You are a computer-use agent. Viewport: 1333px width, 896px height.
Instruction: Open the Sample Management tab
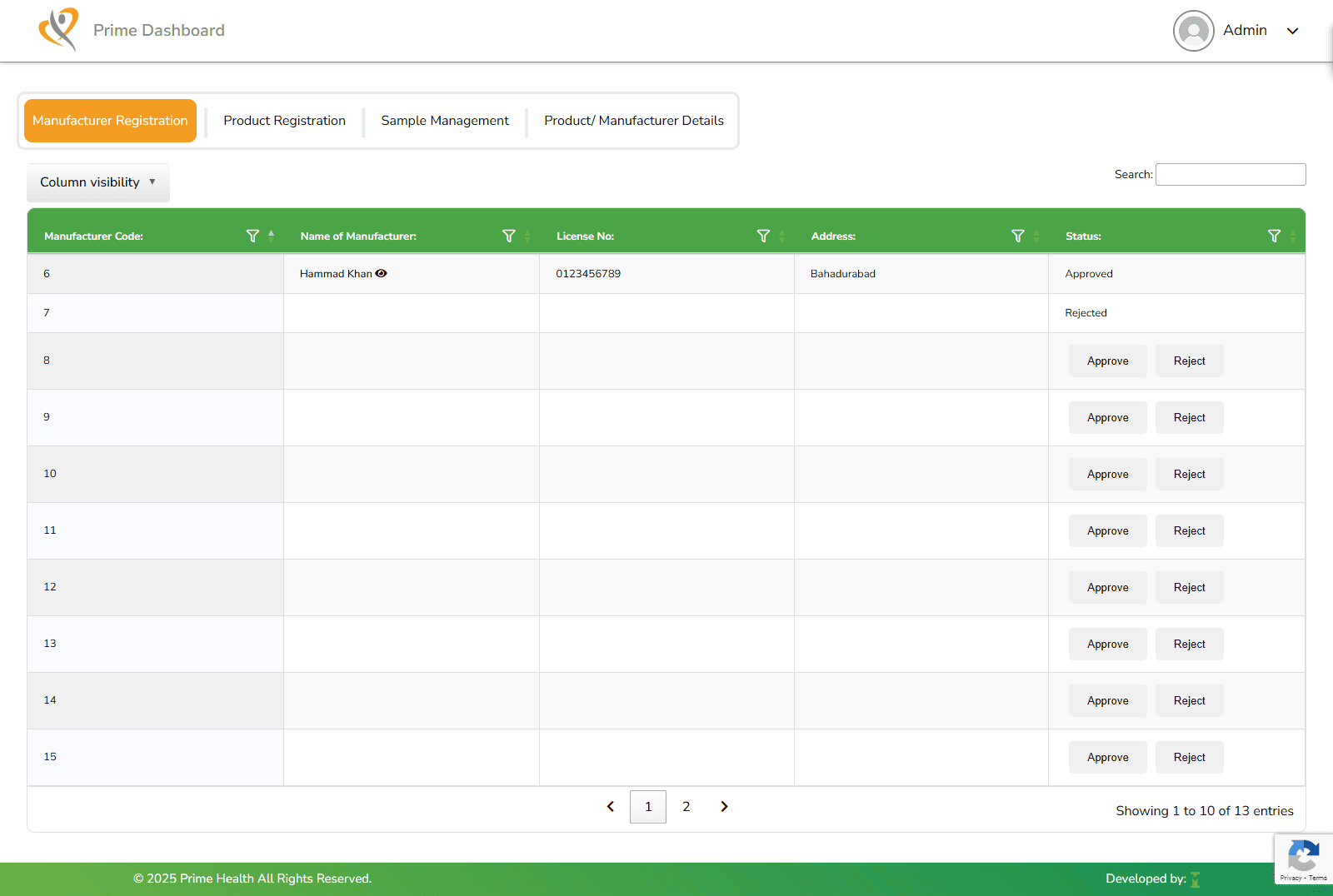445,121
